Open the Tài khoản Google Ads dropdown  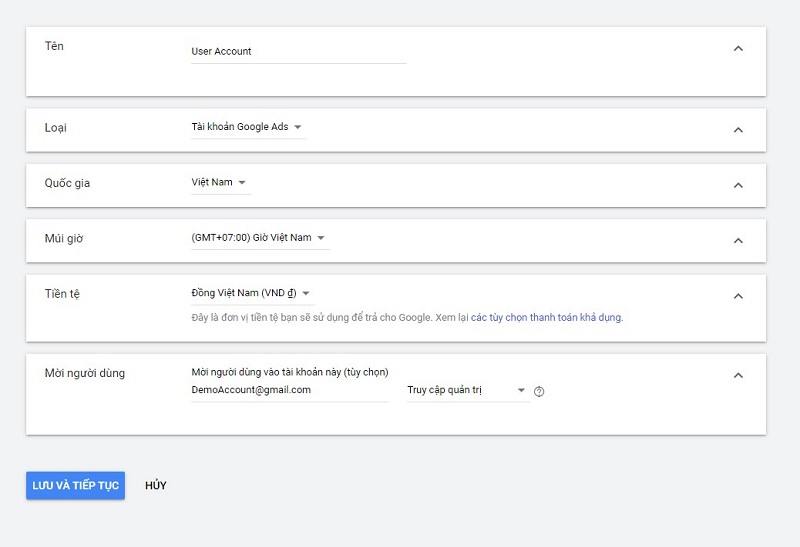pyautogui.click(x=248, y=127)
